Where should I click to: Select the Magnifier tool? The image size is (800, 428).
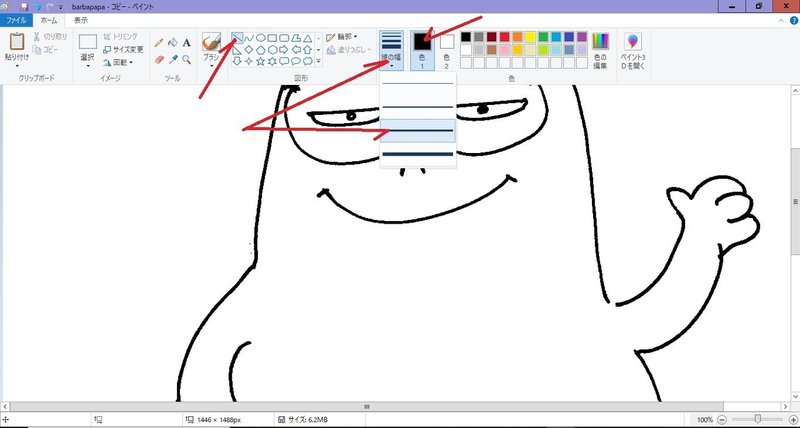[x=187, y=60]
